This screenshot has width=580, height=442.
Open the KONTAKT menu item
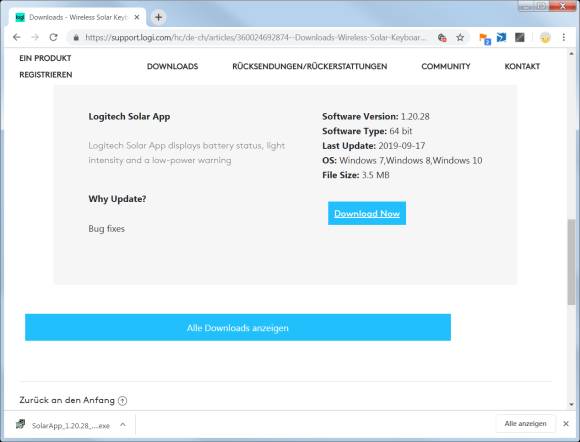(522, 66)
